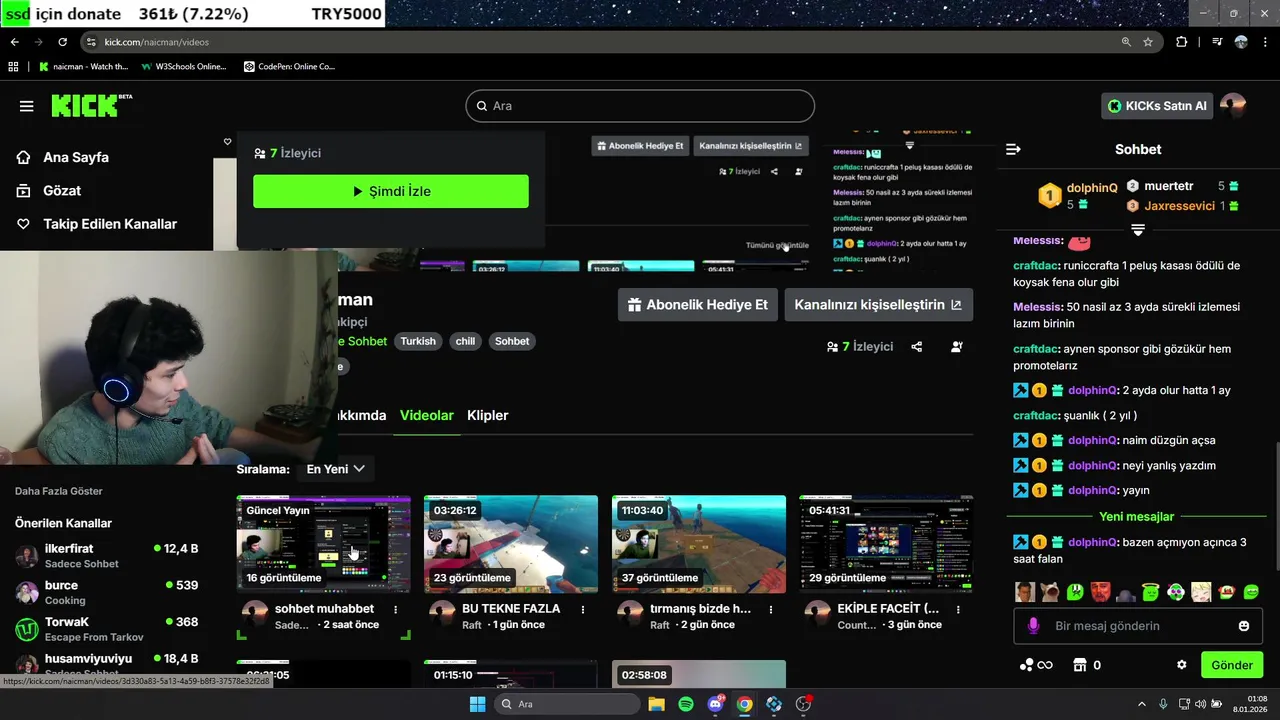The width and height of the screenshot is (1280, 720).
Task: Open the 03:26:12 video thumbnail
Action: click(511, 544)
